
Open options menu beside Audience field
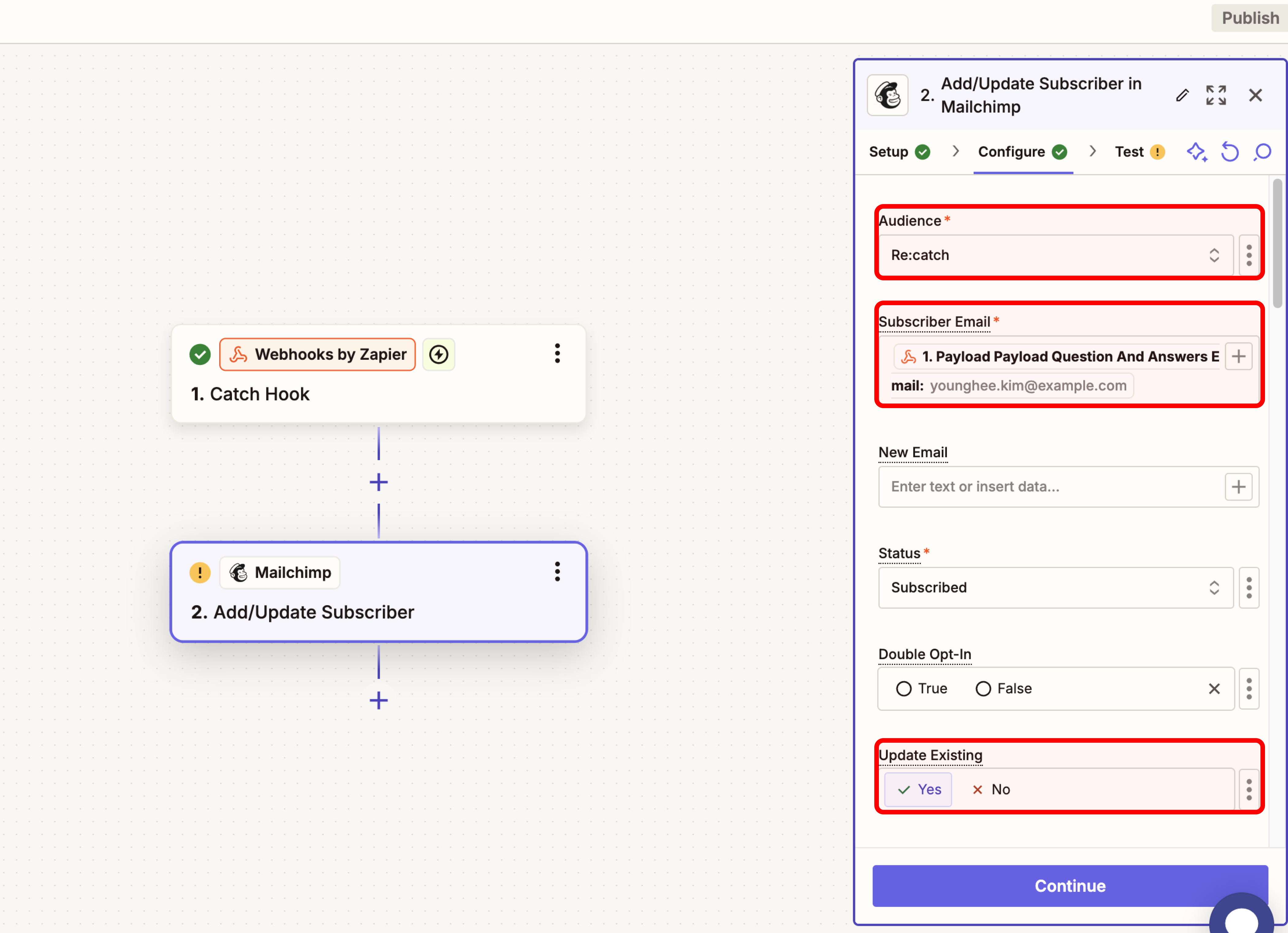click(1249, 255)
